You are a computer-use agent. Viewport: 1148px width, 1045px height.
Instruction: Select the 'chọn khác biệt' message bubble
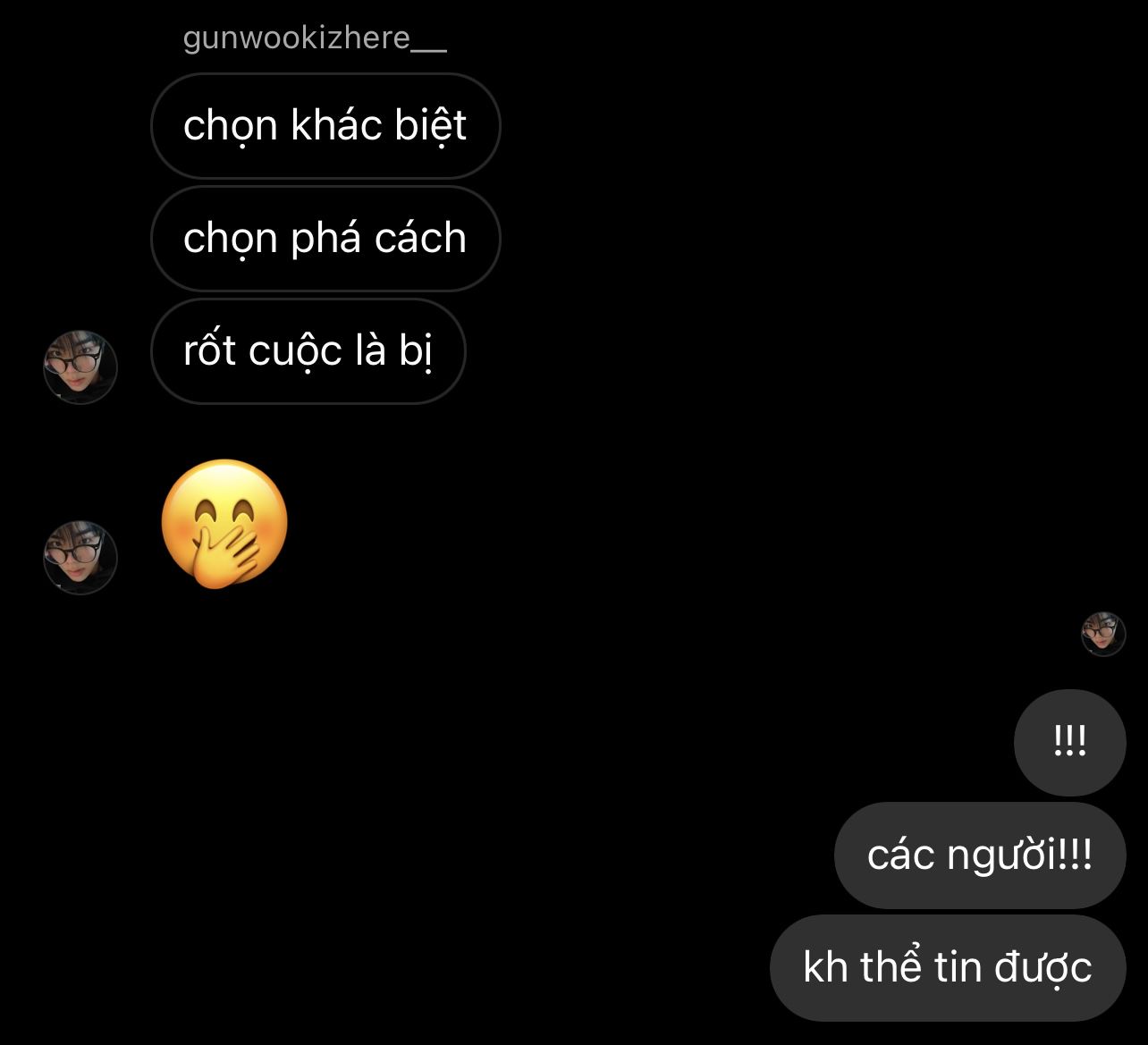click(325, 126)
